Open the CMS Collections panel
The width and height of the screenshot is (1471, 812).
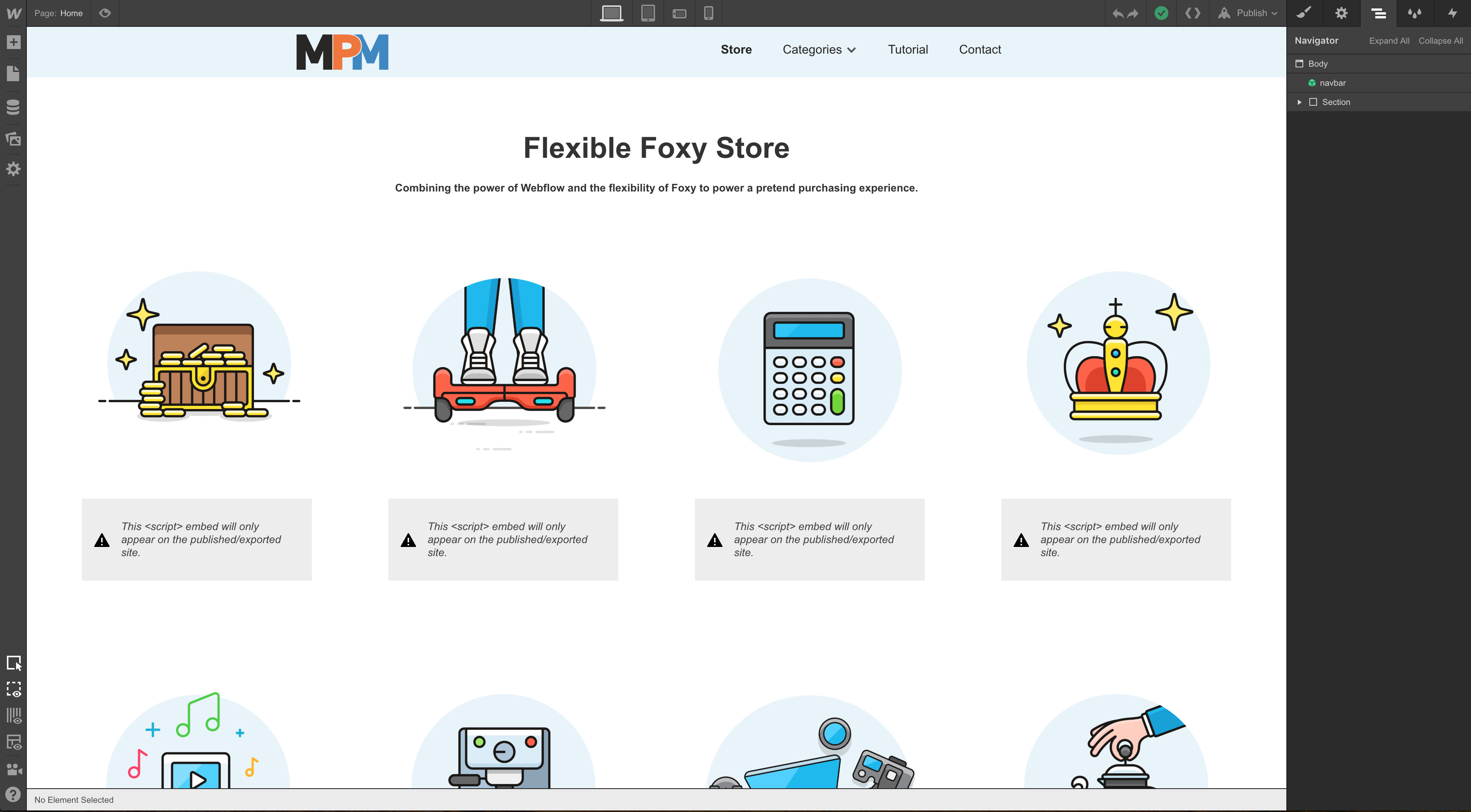13,107
